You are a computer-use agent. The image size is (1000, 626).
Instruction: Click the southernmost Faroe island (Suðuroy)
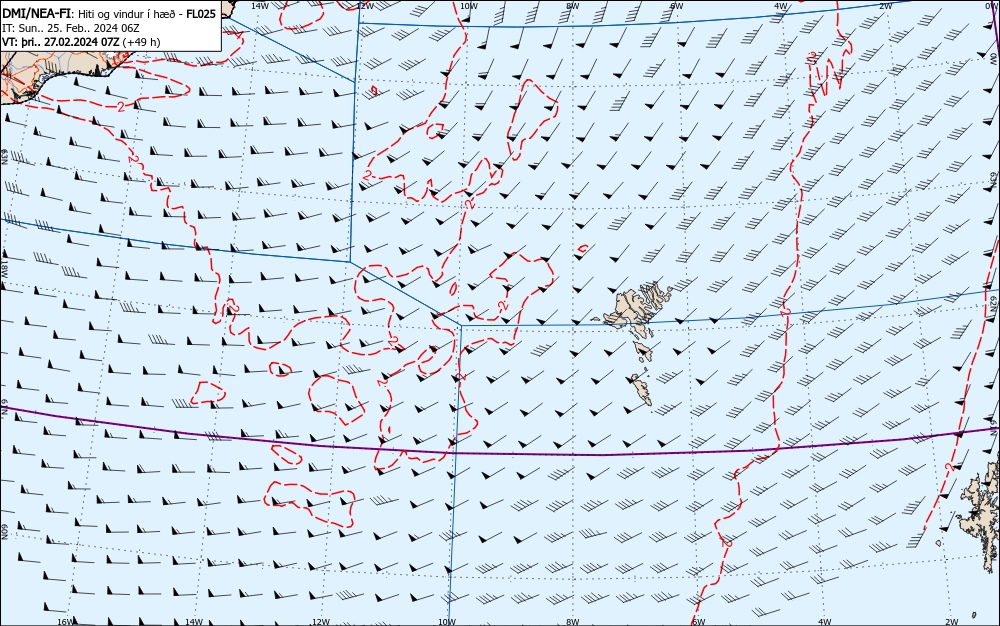click(640, 389)
